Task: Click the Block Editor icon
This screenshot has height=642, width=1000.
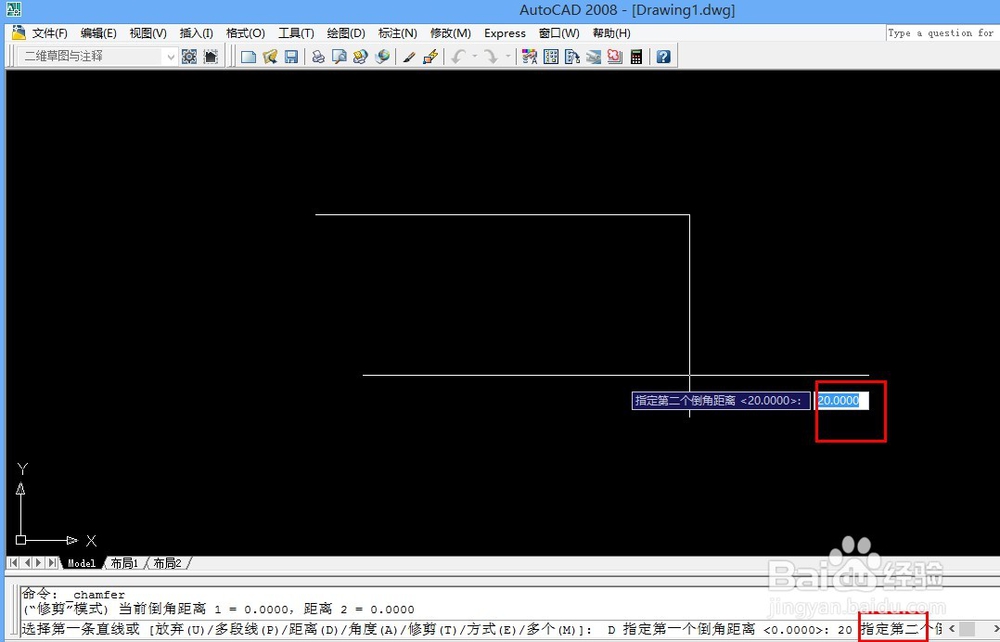Action: click(430, 57)
